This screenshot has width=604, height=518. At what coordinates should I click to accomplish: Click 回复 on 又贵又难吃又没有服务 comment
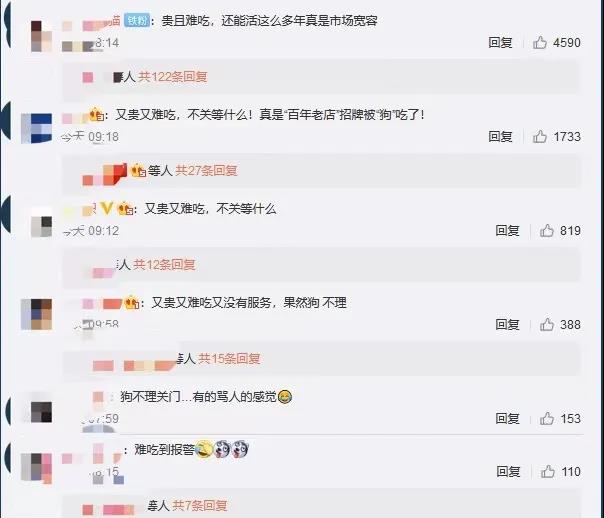click(507, 324)
